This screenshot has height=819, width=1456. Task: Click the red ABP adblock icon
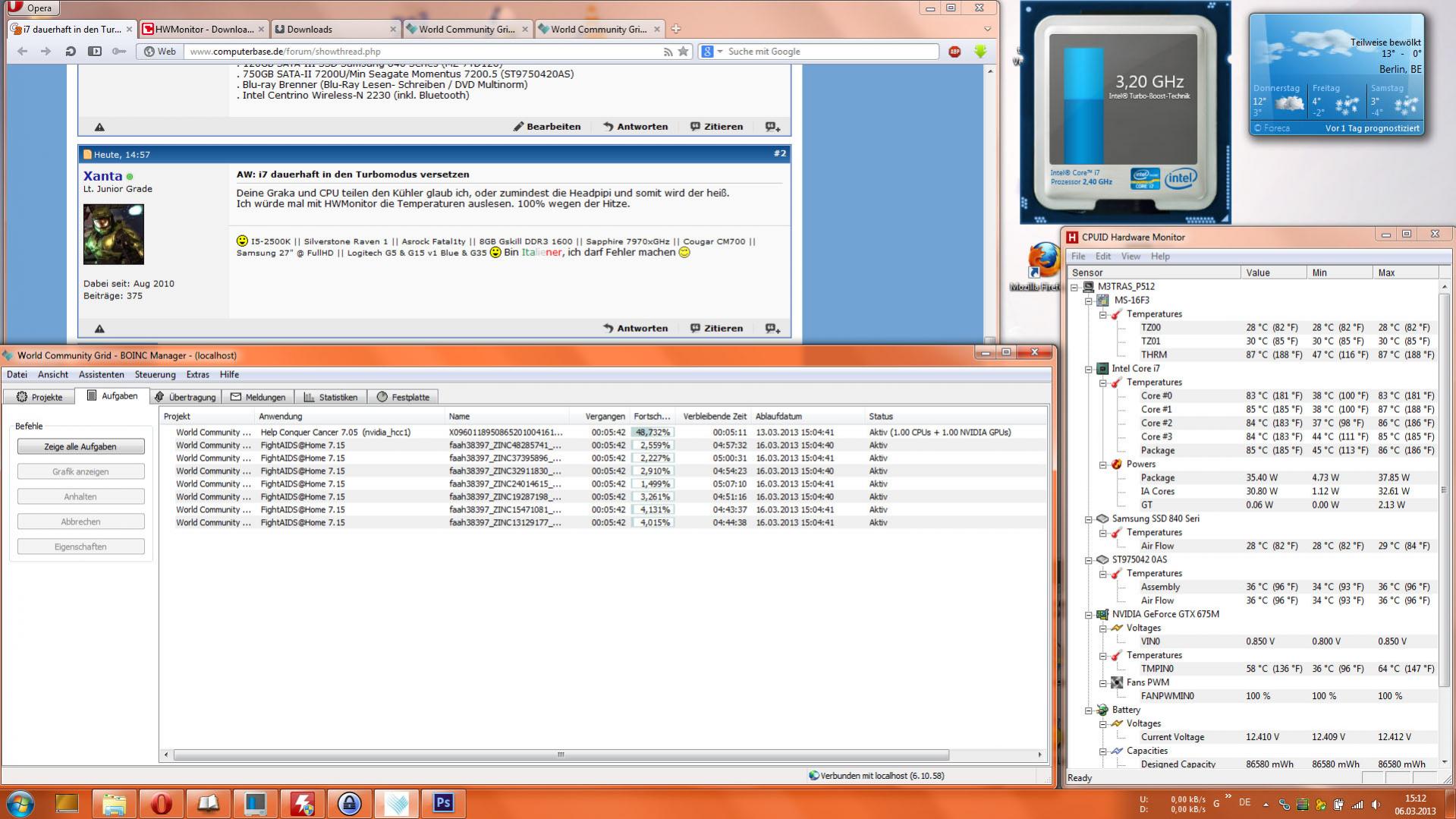pyautogui.click(x=954, y=52)
